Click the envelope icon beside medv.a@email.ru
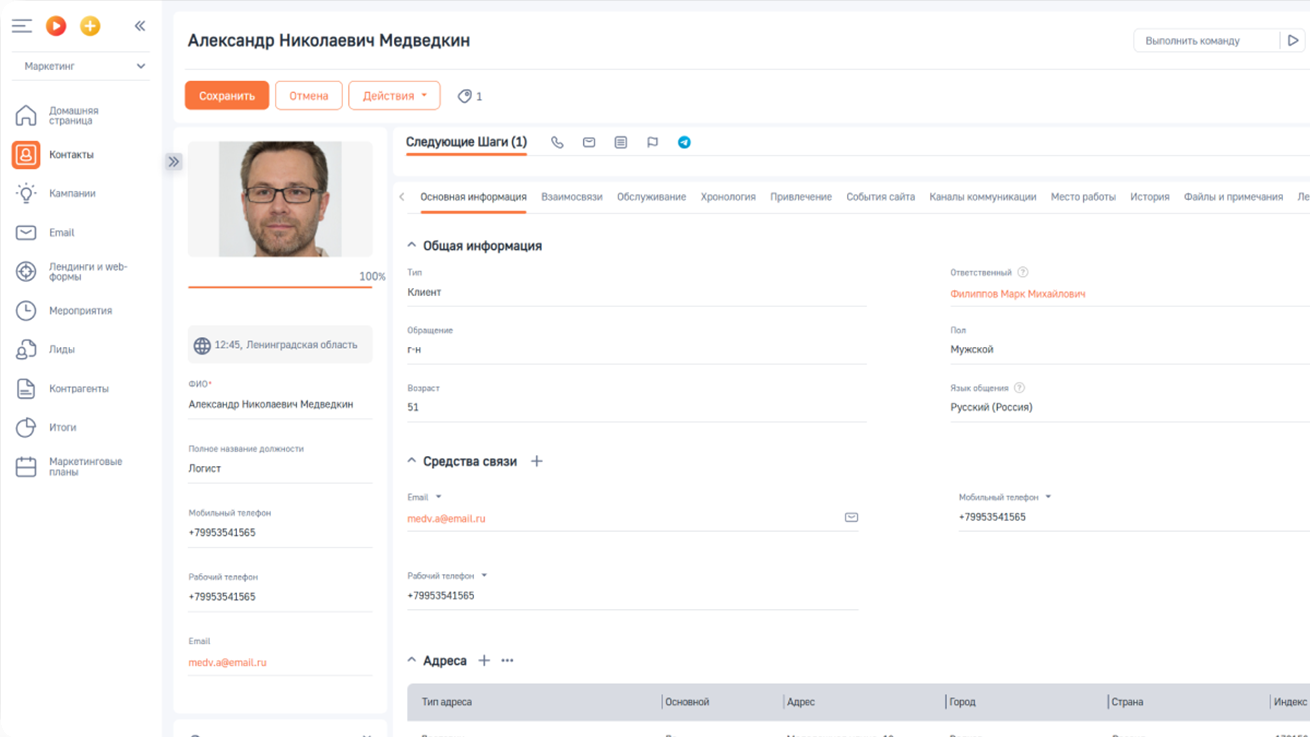1310x737 pixels. tap(850, 517)
